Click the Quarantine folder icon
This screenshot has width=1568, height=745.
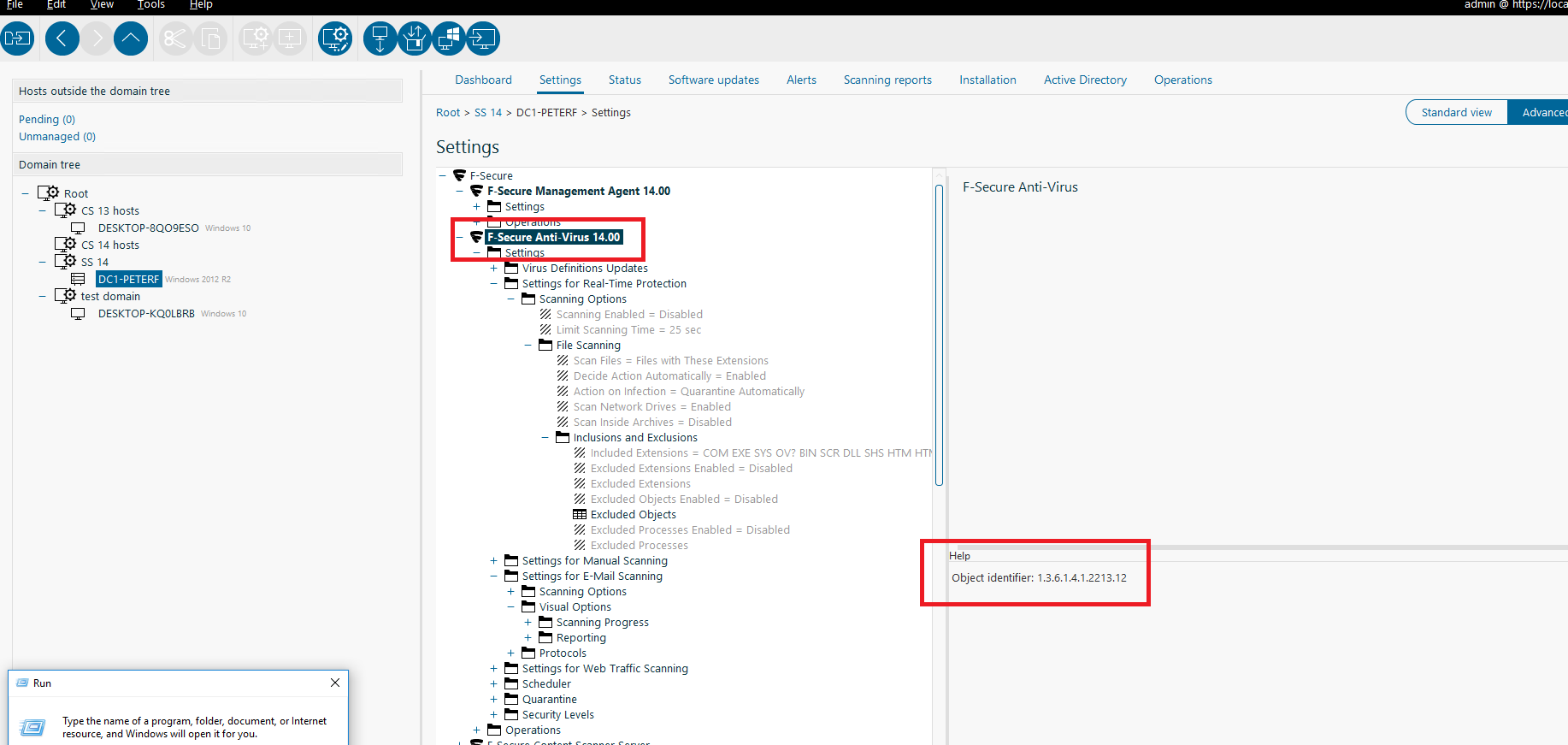[x=511, y=699]
